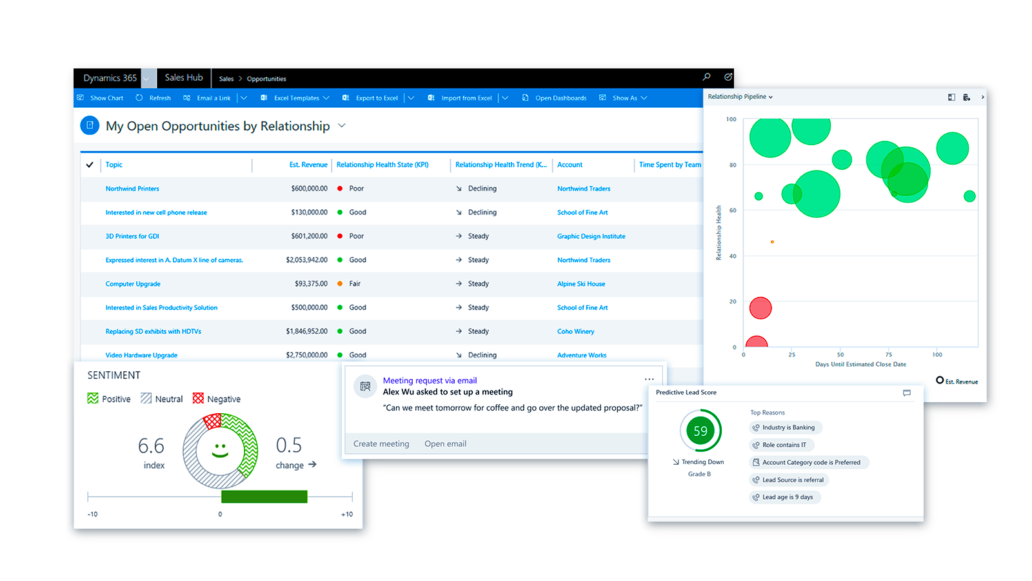Click the search magnifier icon in the top bar
This screenshot has width=1032, height=581.
tap(706, 77)
